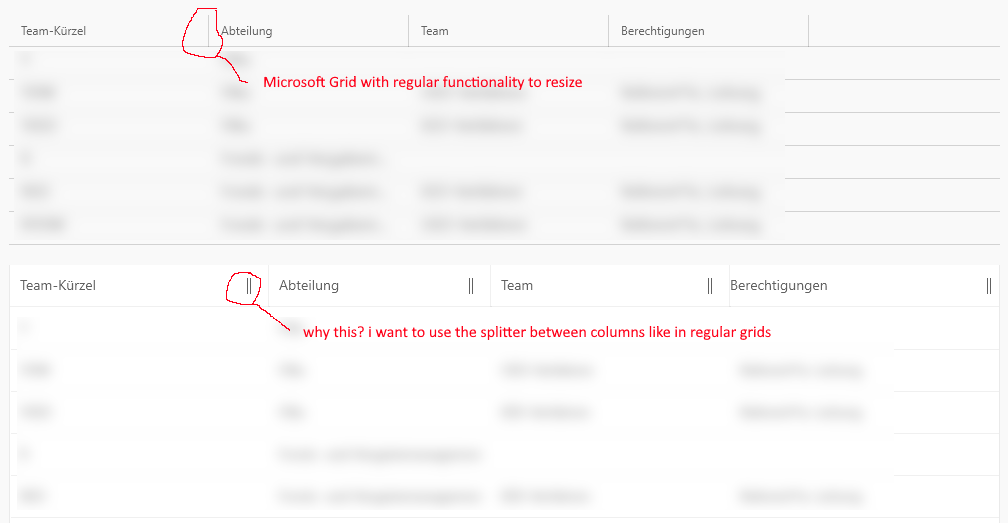Click the splitter icon after lower Team-Kürzel header
The image size is (1008, 523).
(x=249, y=286)
